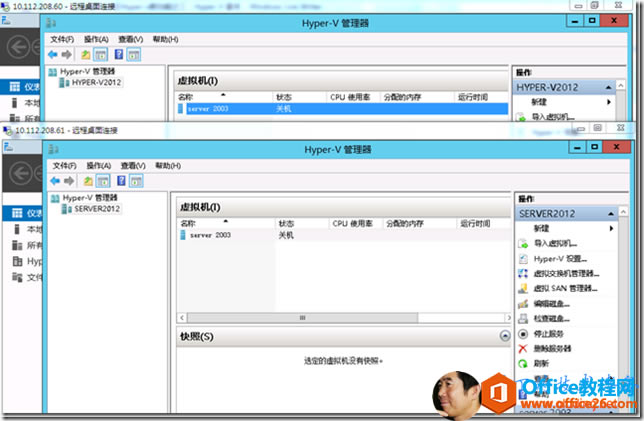The image size is (644, 421).
Task: Click 检查磁盘 action
Action: [544, 318]
